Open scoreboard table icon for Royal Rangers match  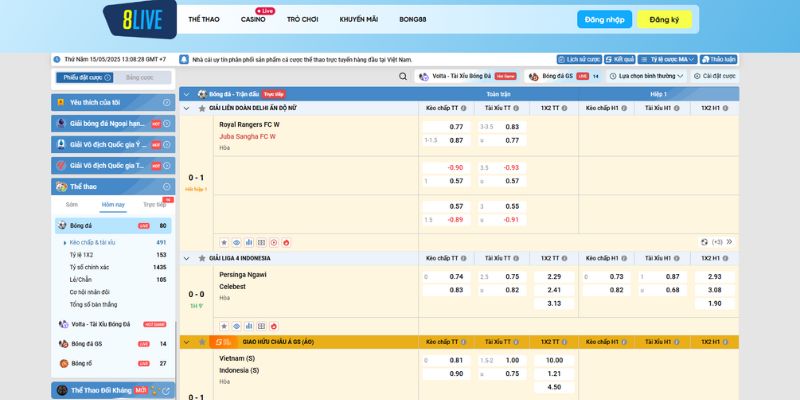(261, 242)
